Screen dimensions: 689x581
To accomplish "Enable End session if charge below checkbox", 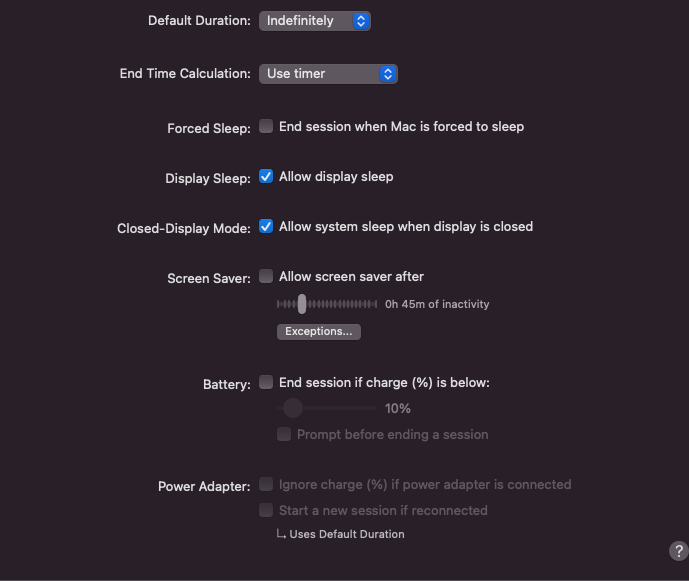I will tap(266, 382).
